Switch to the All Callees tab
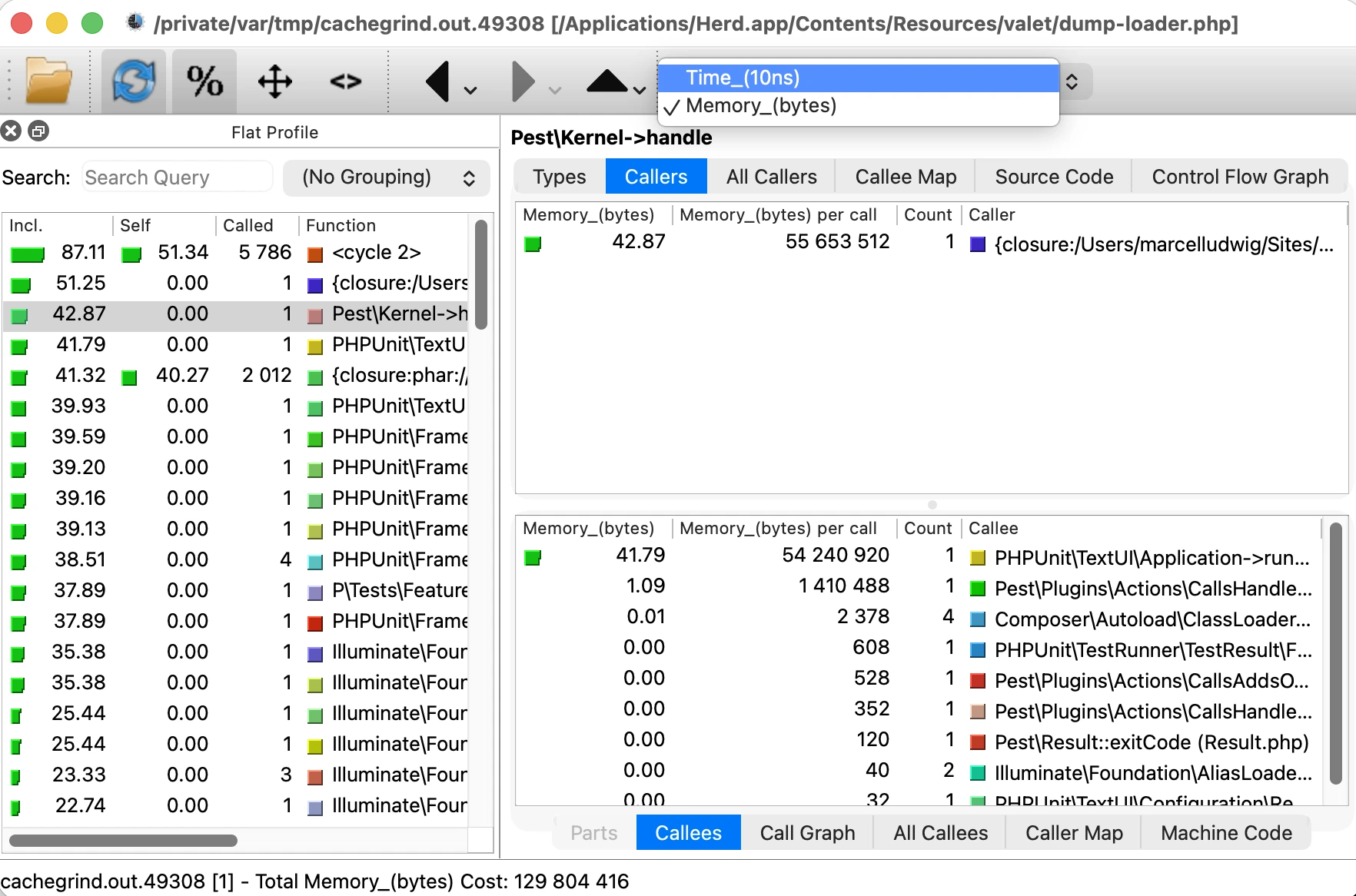Screen dimensions: 1356x896 pyautogui.click(x=941, y=833)
